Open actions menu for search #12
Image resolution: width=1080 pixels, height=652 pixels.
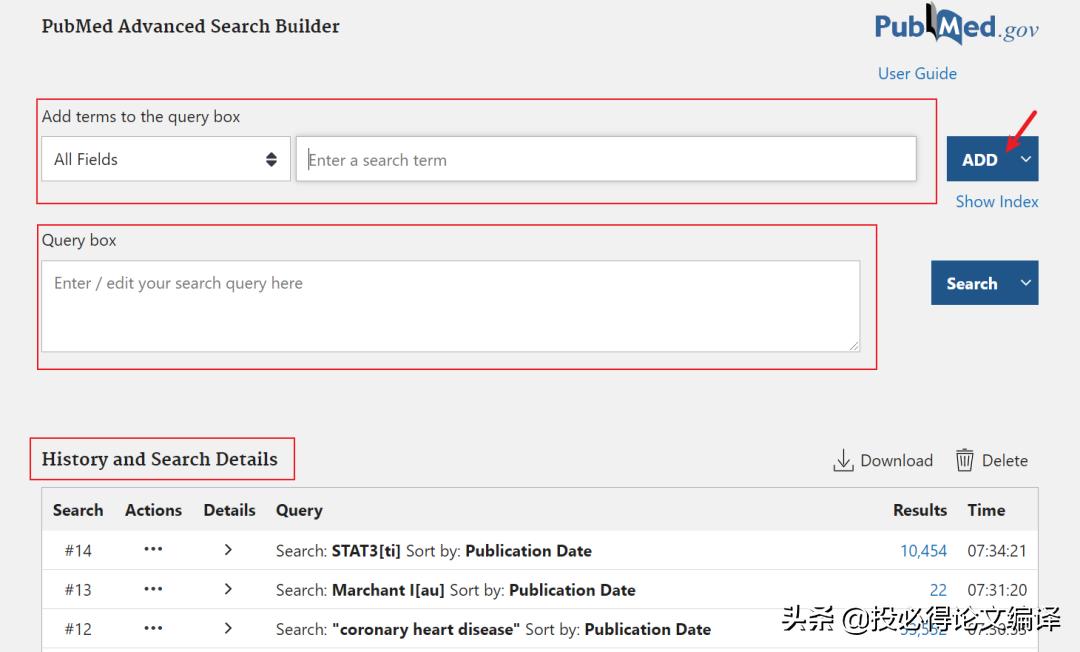[x=153, y=629]
